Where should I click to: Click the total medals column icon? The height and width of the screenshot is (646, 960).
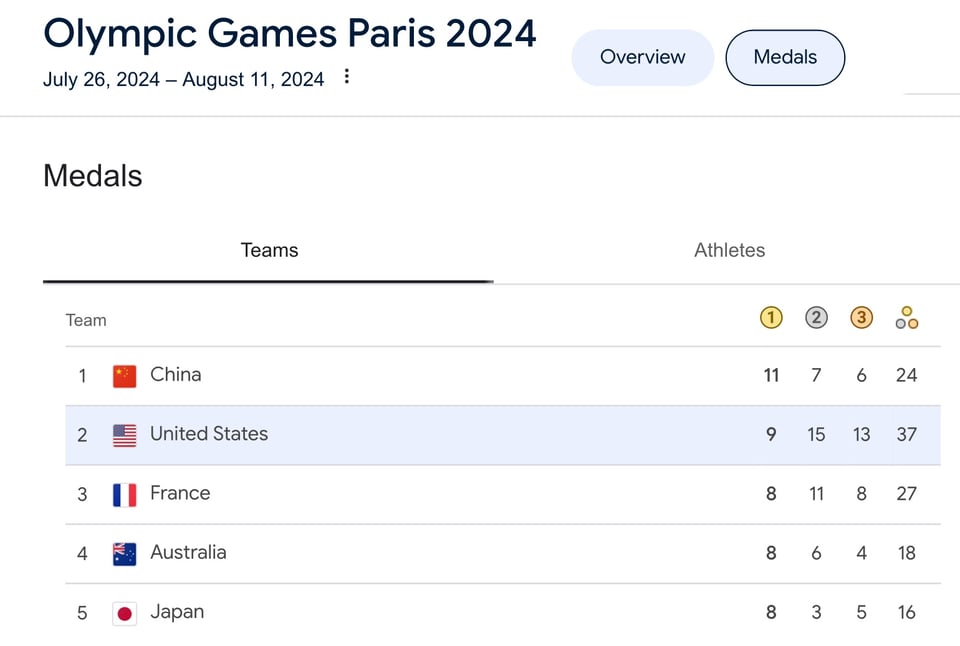(x=907, y=318)
